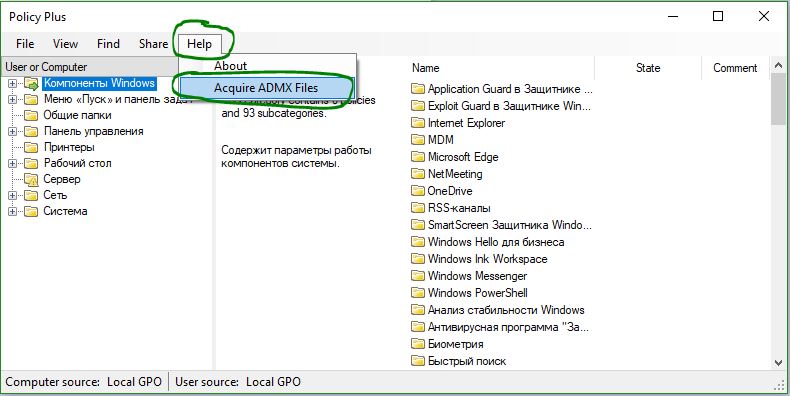Open the View menu
790x396 pixels.
[65, 44]
